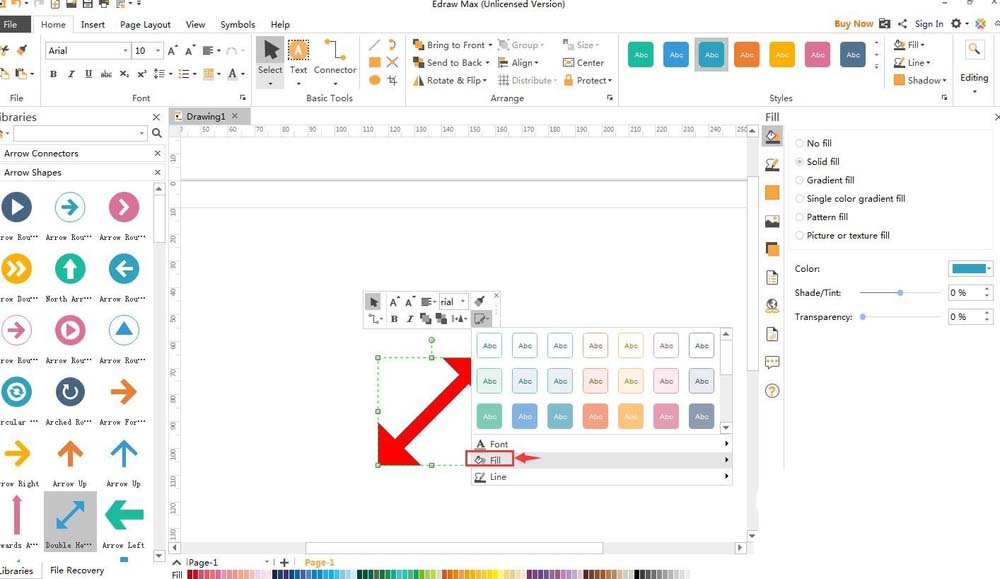Choose the Arrow Left library shape
This screenshot has height=579, width=1000.
coord(124,517)
